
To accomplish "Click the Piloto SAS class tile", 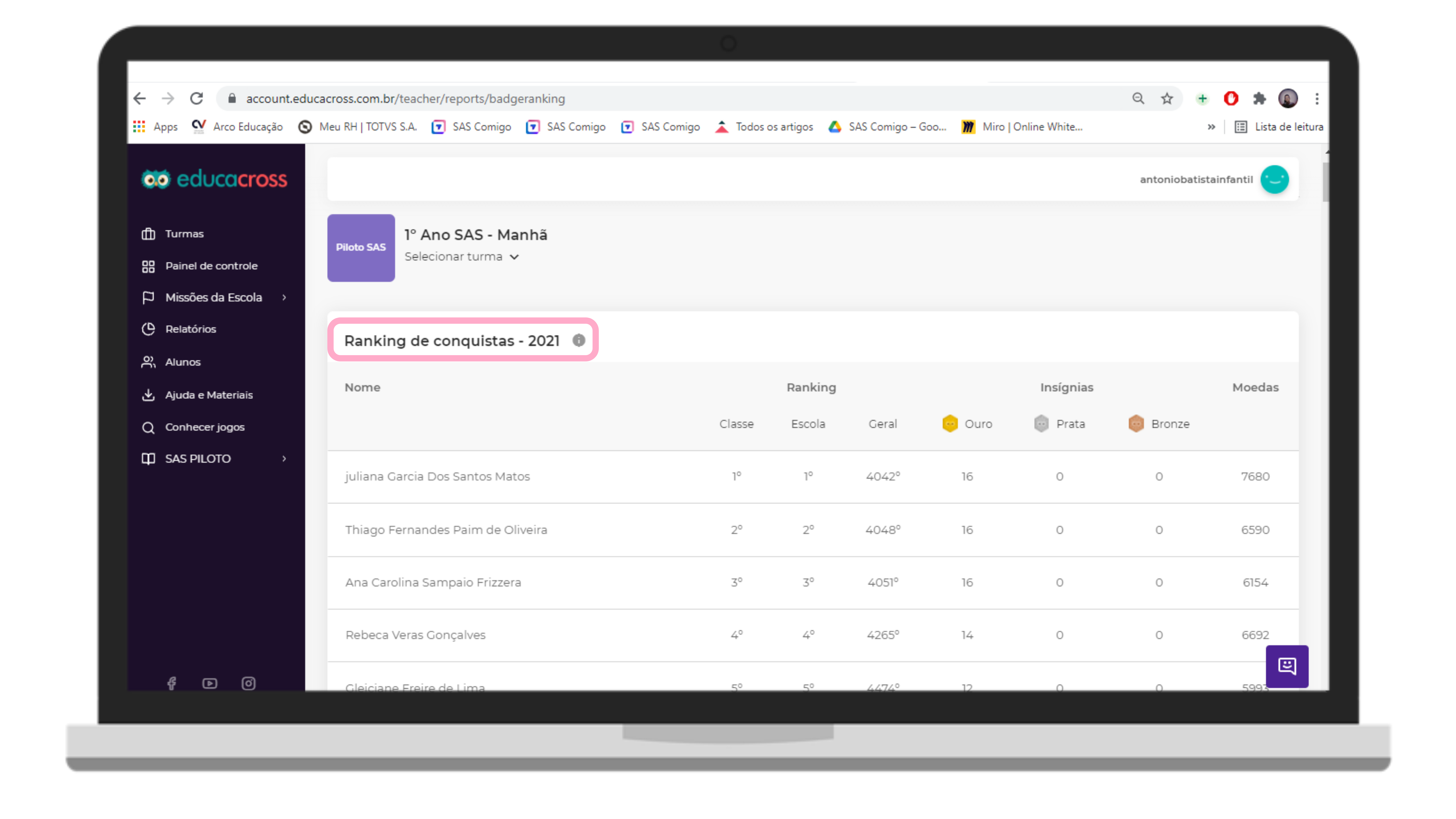I will pos(361,247).
